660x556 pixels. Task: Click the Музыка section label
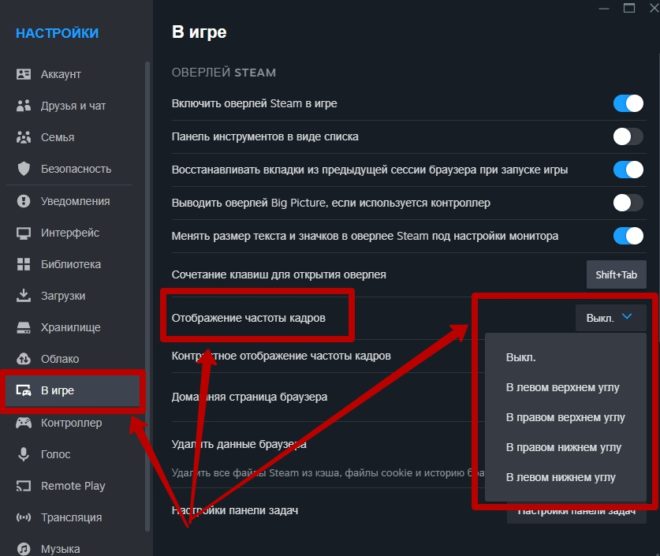[x=60, y=549]
